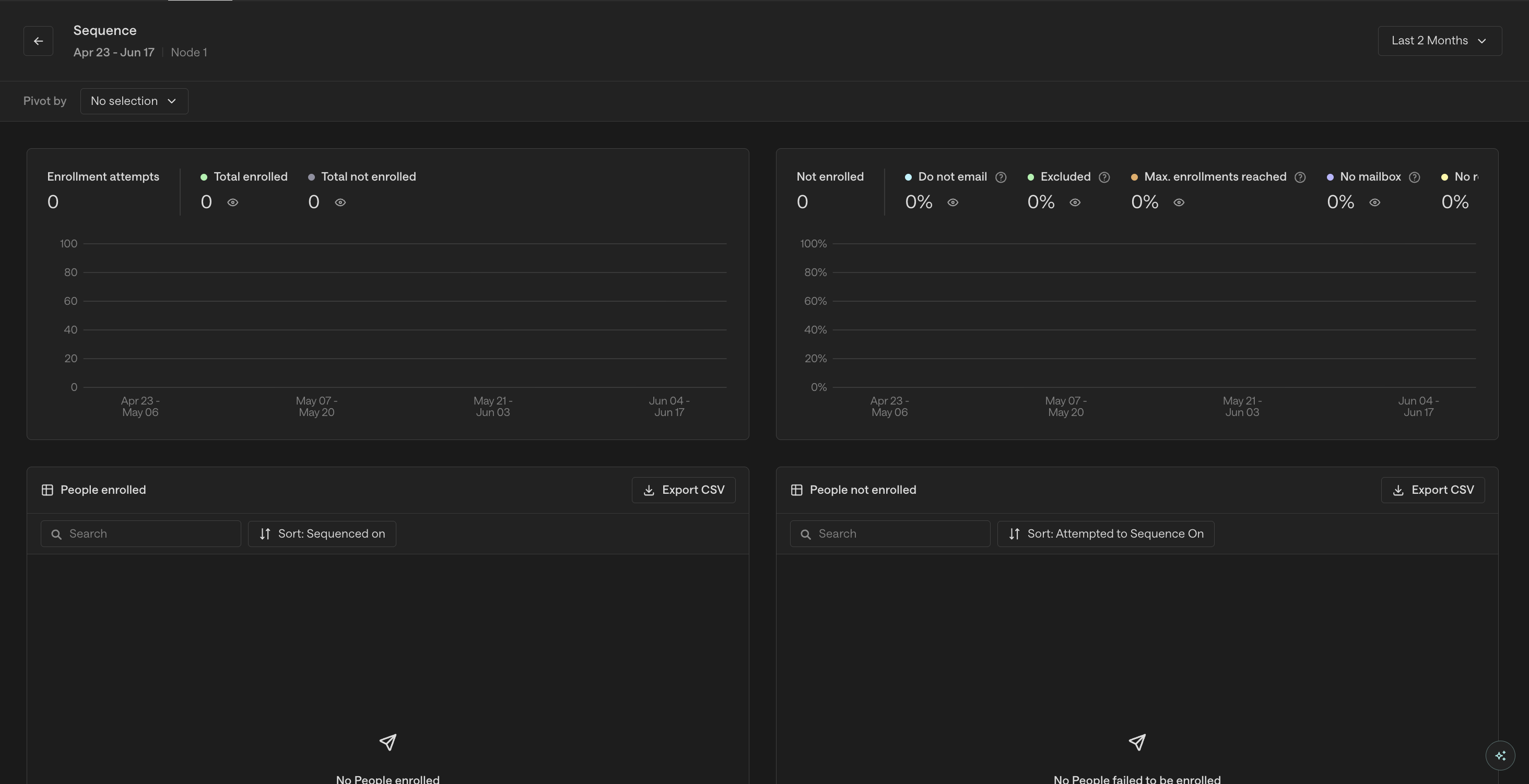Click the green Excluded legend dot
Screen dimensions: 1529x784
tap(1030, 177)
